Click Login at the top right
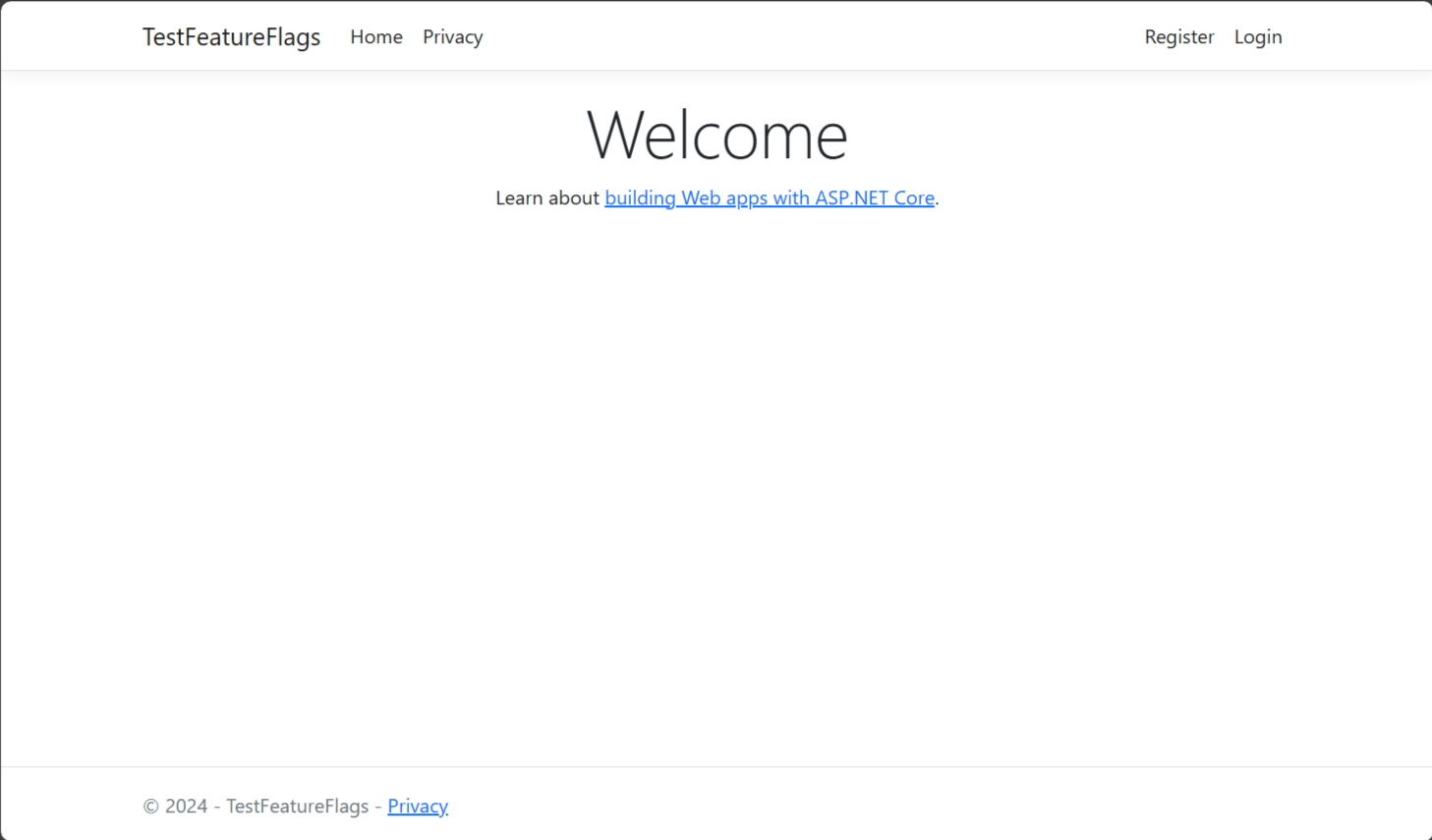Viewport: 1432px width, 840px height. (x=1258, y=37)
